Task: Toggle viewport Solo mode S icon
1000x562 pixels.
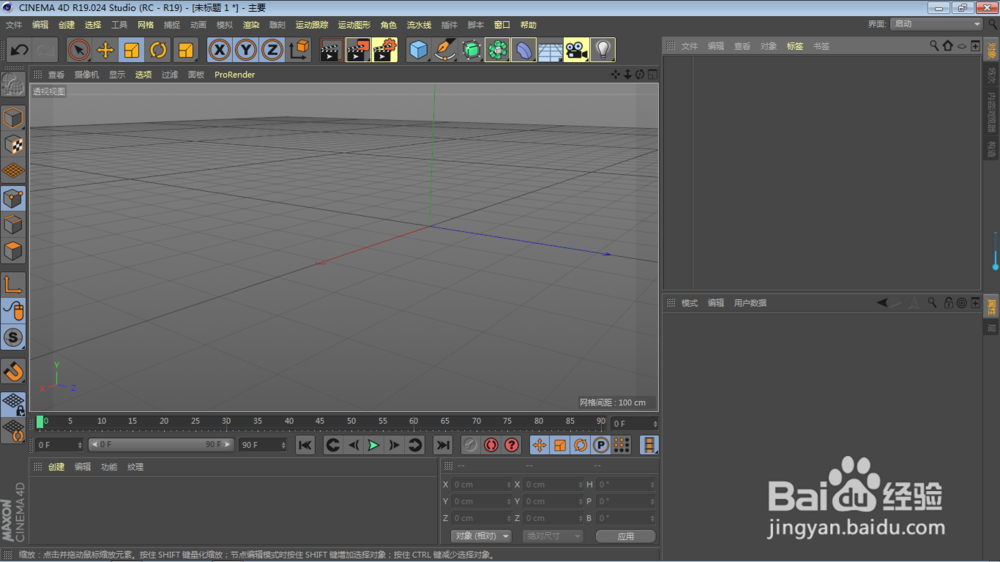Action: click(x=13, y=337)
